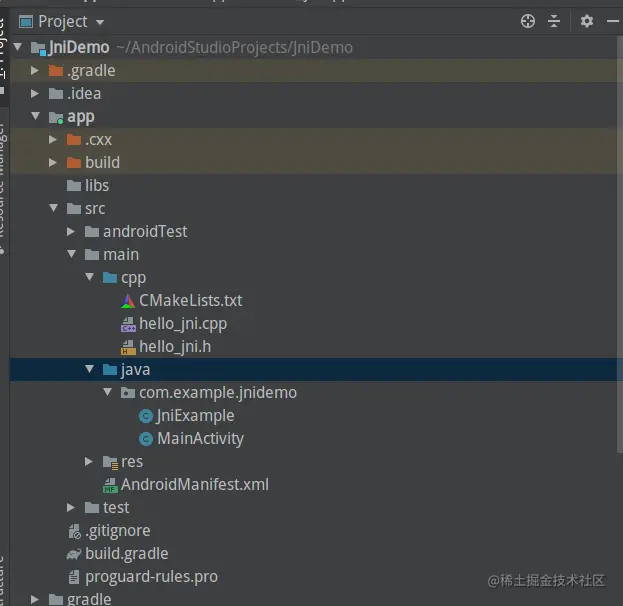Expand the .gradle folder arrow
The image size is (623, 606).
tap(35, 70)
